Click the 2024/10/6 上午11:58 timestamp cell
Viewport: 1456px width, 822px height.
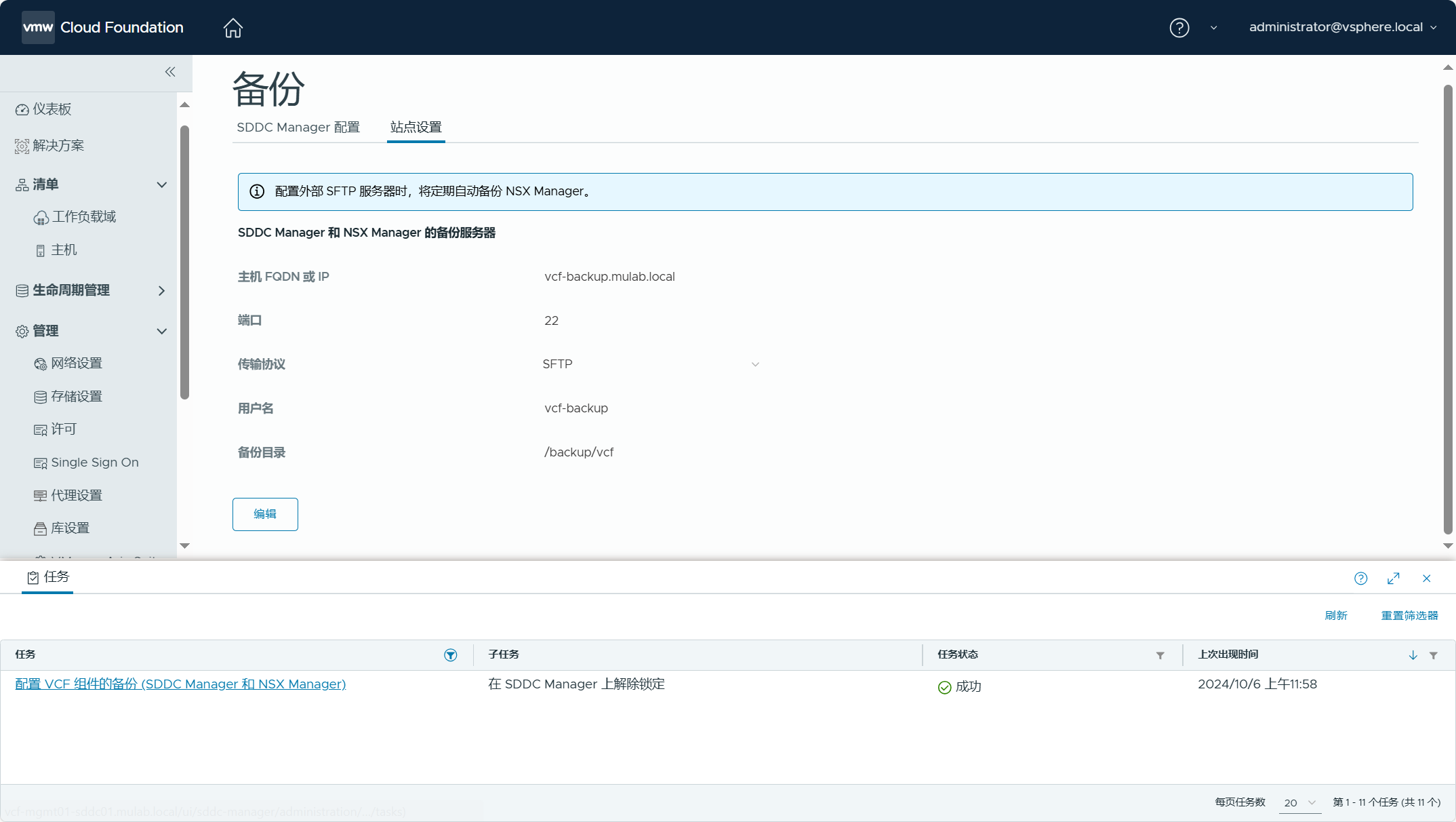point(1257,684)
